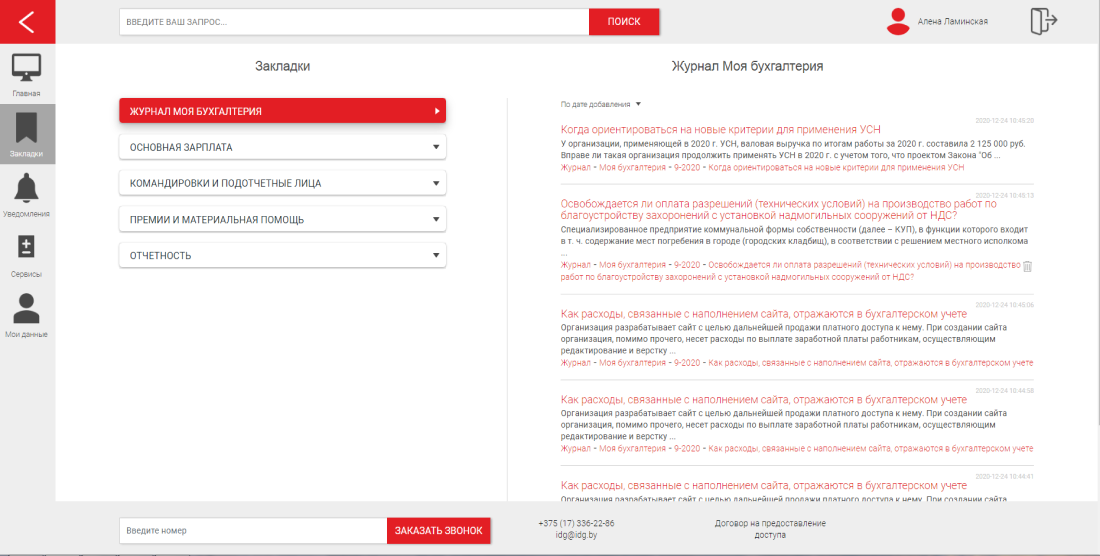Image resolution: width=1100 pixels, height=556 pixels.
Task: Open the Главная monitor icon
Action: (x=27, y=69)
